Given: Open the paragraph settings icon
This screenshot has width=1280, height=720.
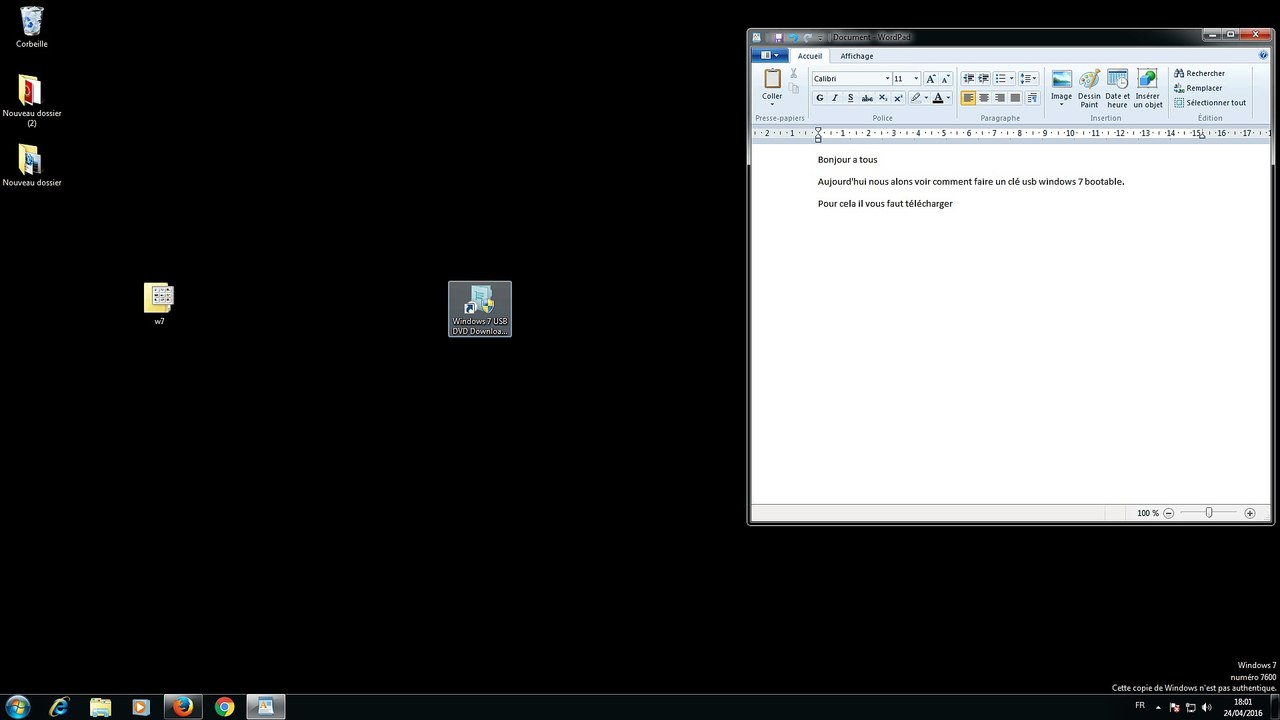Looking at the screenshot, I should click(x=1032, y=98).
